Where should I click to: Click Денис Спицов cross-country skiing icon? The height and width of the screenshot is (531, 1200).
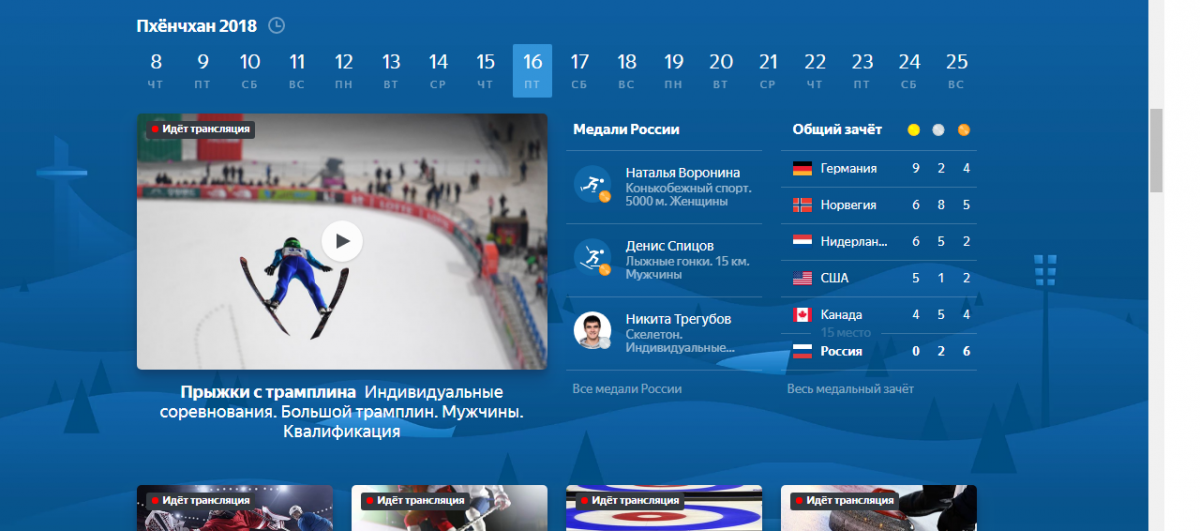coord(593,257)
